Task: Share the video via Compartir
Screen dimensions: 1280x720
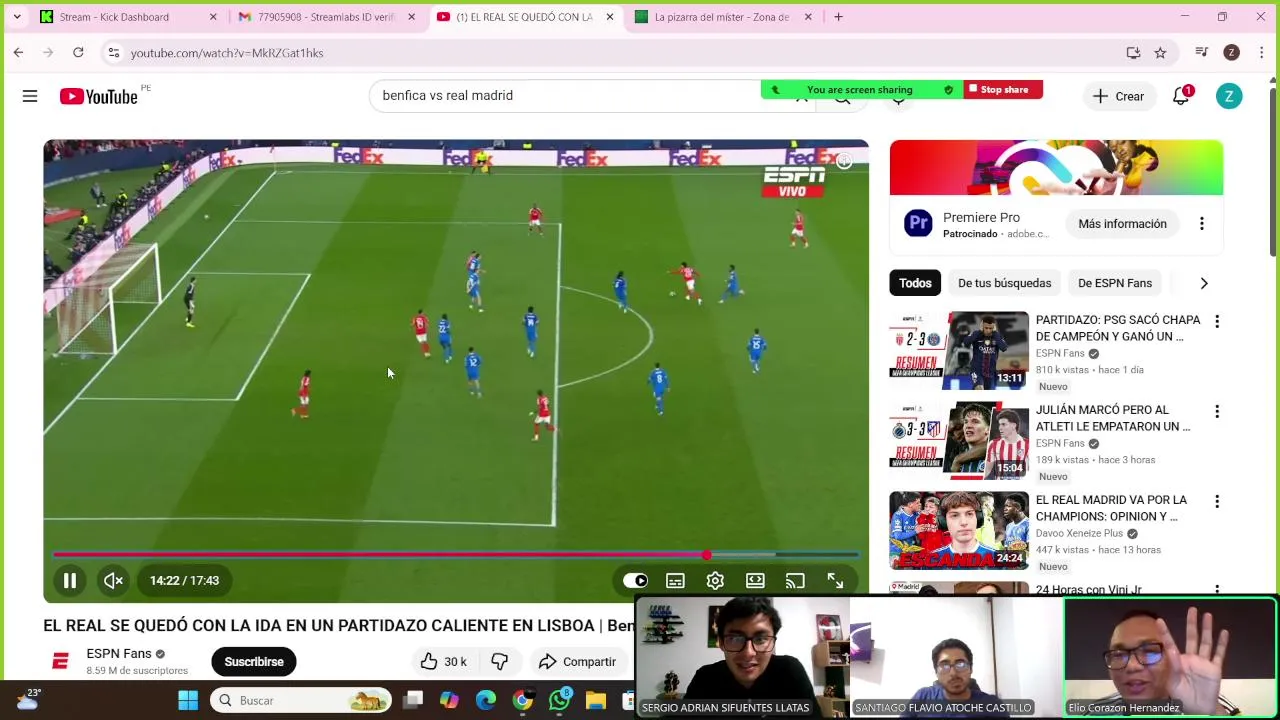Action: [577, 661]
